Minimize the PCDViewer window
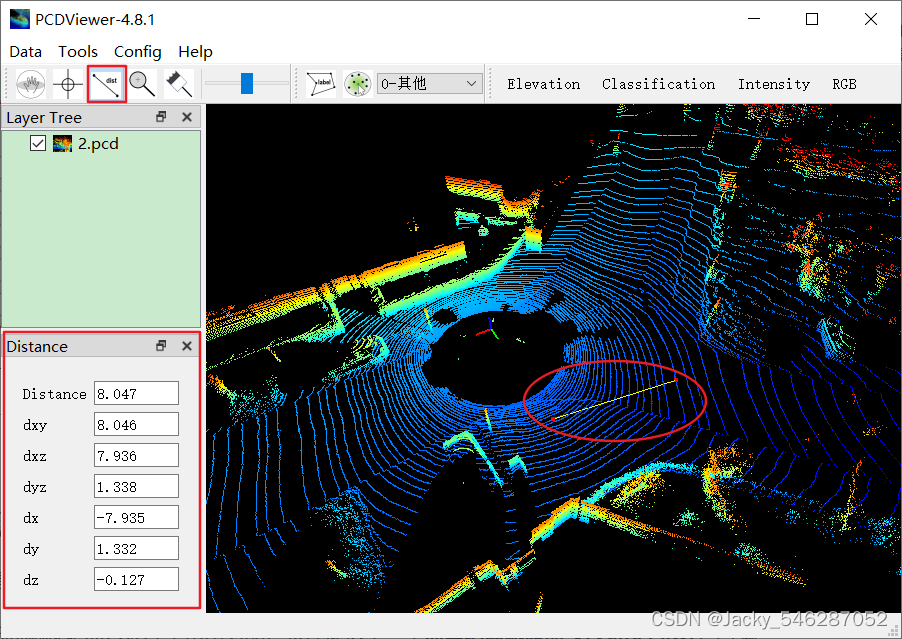This screenshot has height=639, width=902. point(754,19)
